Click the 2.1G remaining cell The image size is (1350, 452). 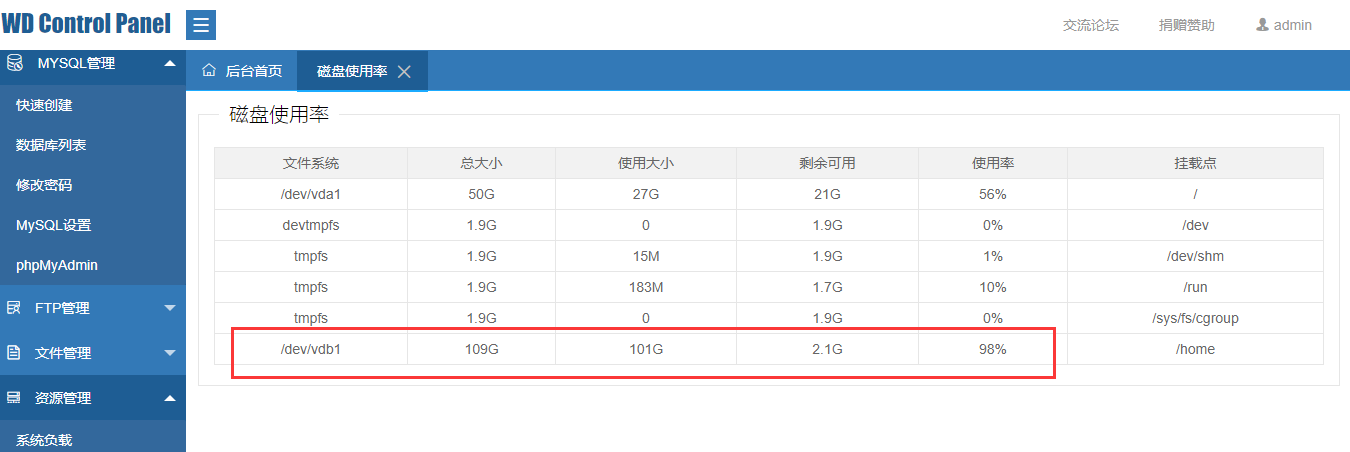[x=827, y=349]
